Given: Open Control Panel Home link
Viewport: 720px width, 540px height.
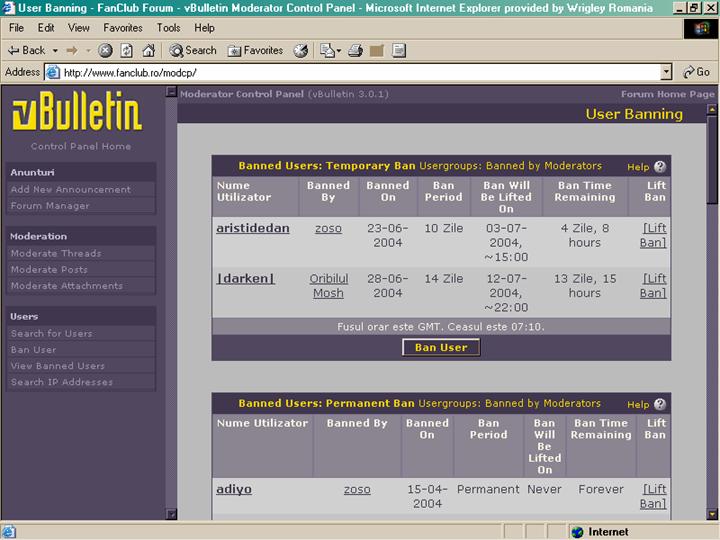Looking at the screenshot, I should (x=81, y=146).
